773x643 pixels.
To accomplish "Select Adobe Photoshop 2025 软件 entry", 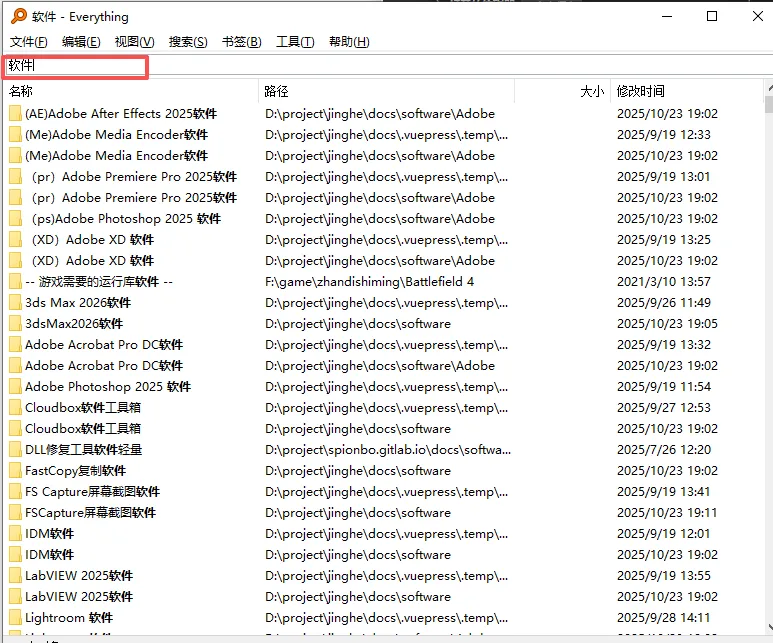I will [108, 387].
